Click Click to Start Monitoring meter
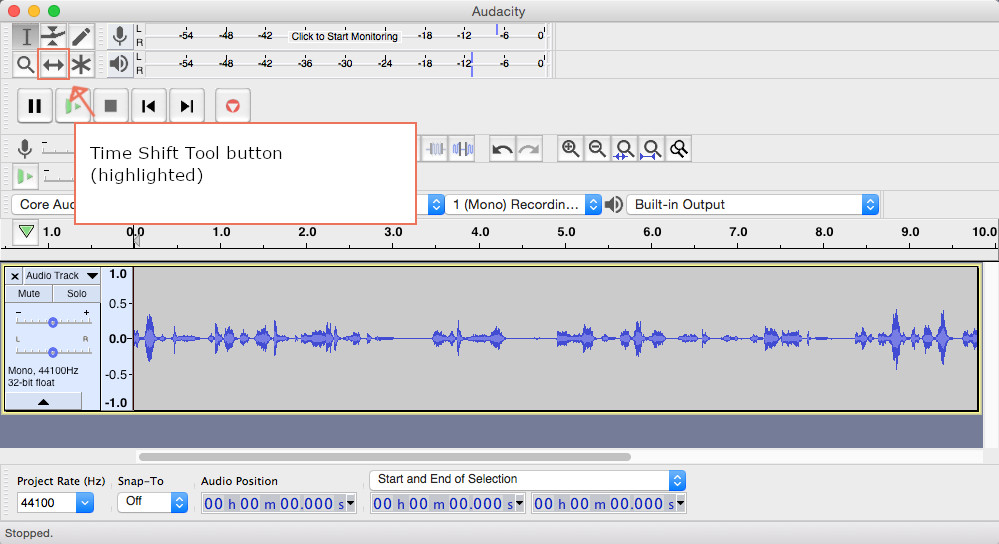 pyautogui.click(x=344, y=36)
